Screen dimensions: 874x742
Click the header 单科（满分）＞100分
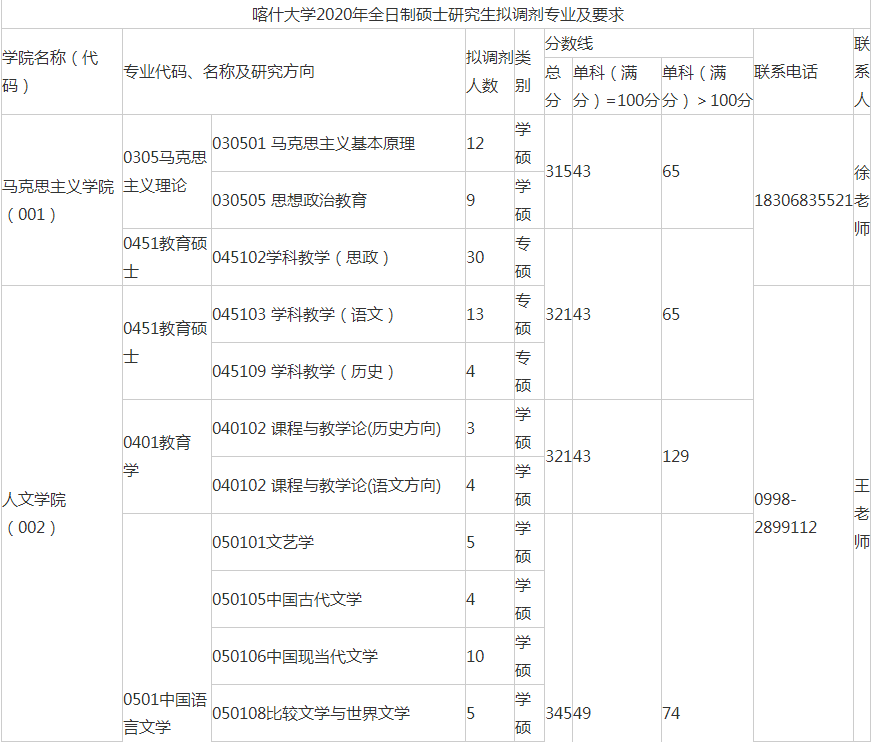tap(707, 86)
